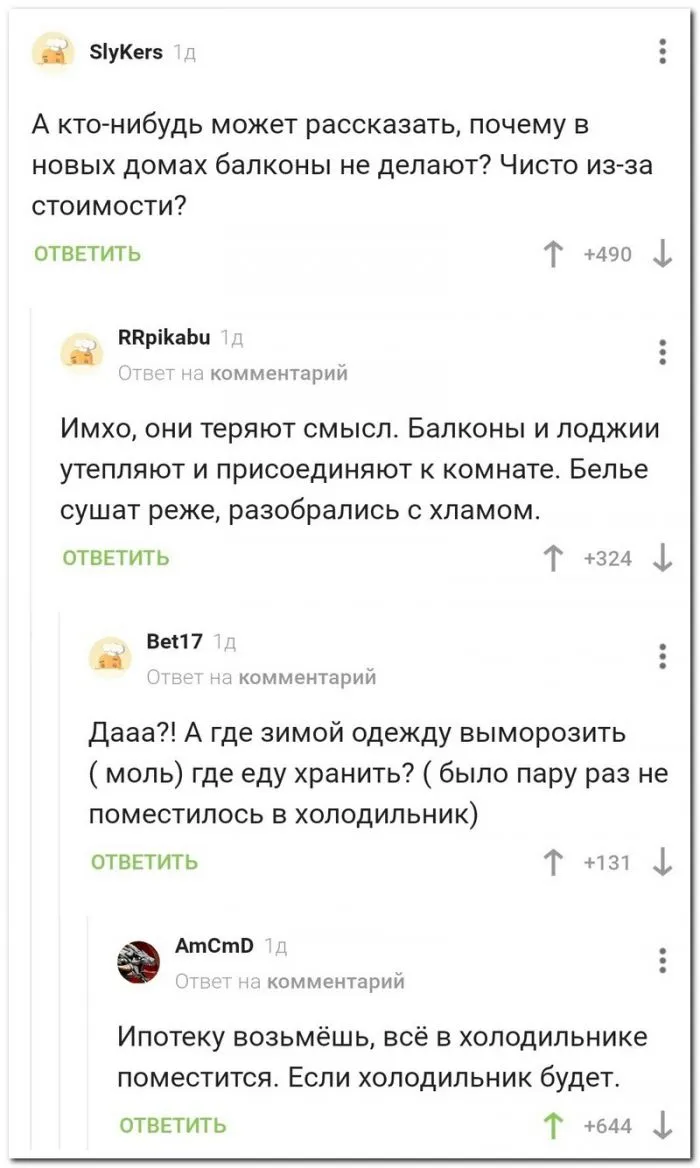
Task: Downvote Bet17's comment
Action: [661, 862]
